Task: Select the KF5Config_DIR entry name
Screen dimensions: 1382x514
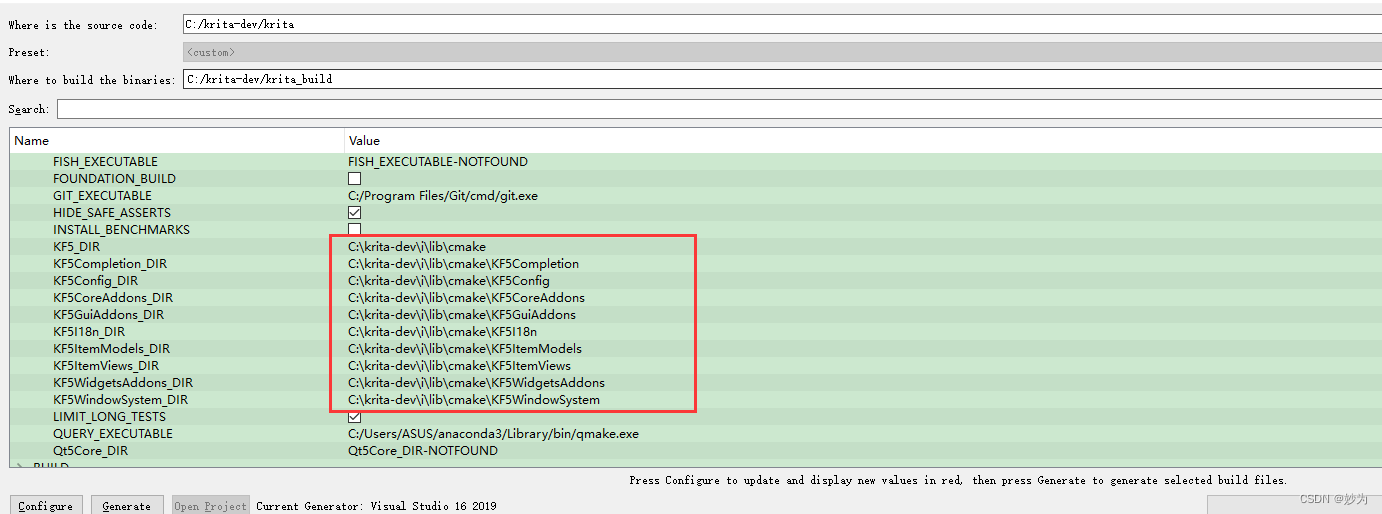Action: tap(96, 281)
